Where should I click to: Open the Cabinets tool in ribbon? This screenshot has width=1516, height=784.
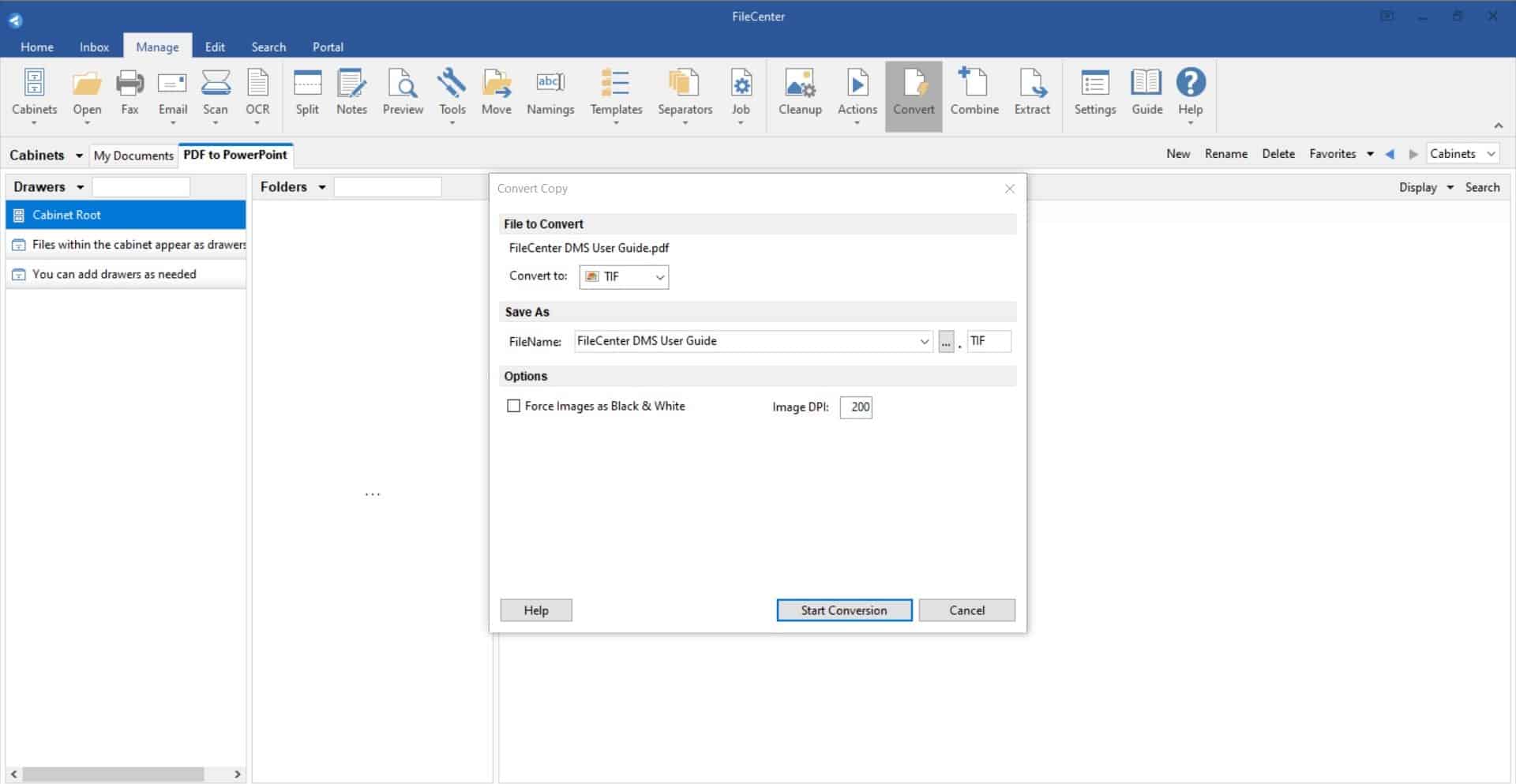[34, 94]
